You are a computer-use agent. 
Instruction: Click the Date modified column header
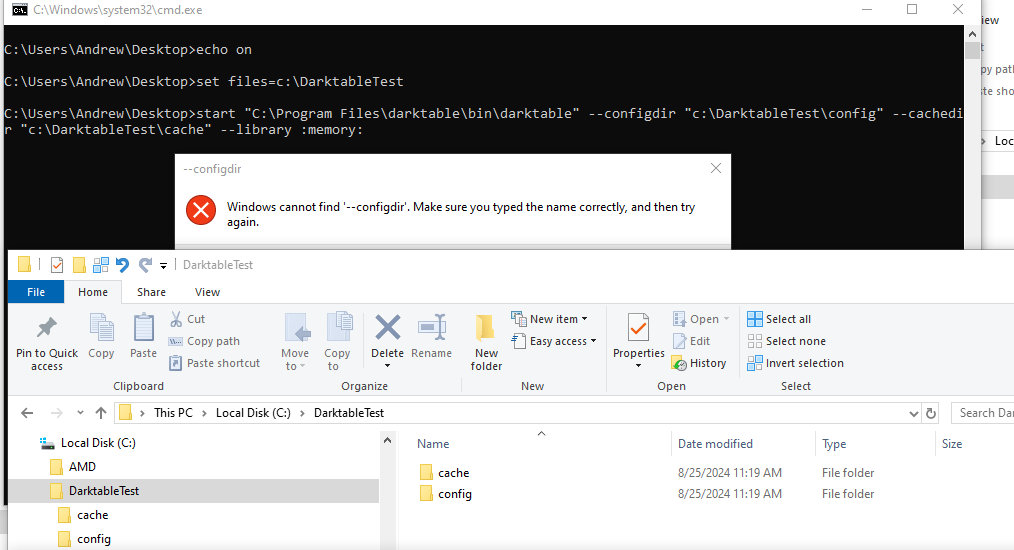tap(715, 444)
